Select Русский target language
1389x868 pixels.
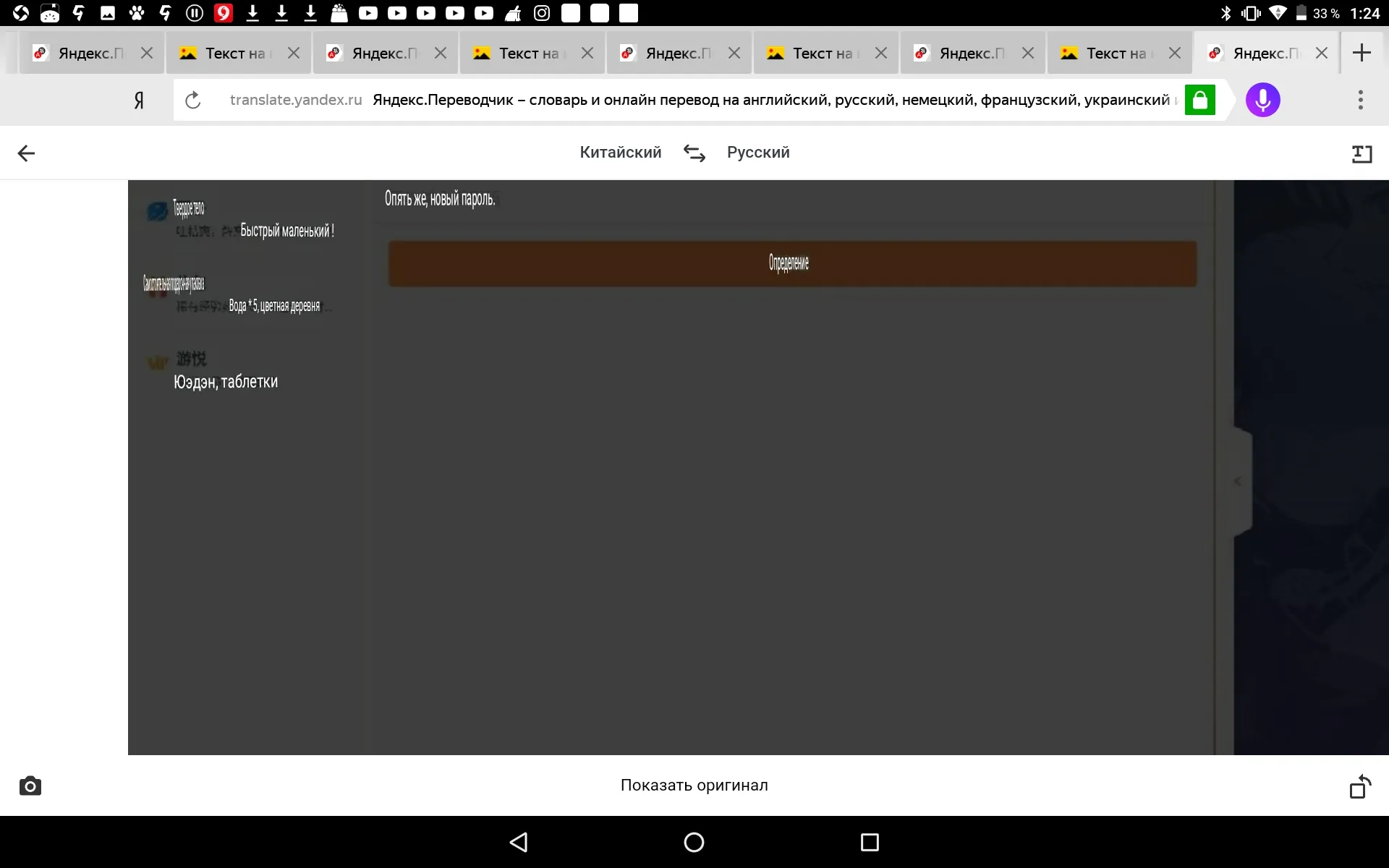click(758, 153)
